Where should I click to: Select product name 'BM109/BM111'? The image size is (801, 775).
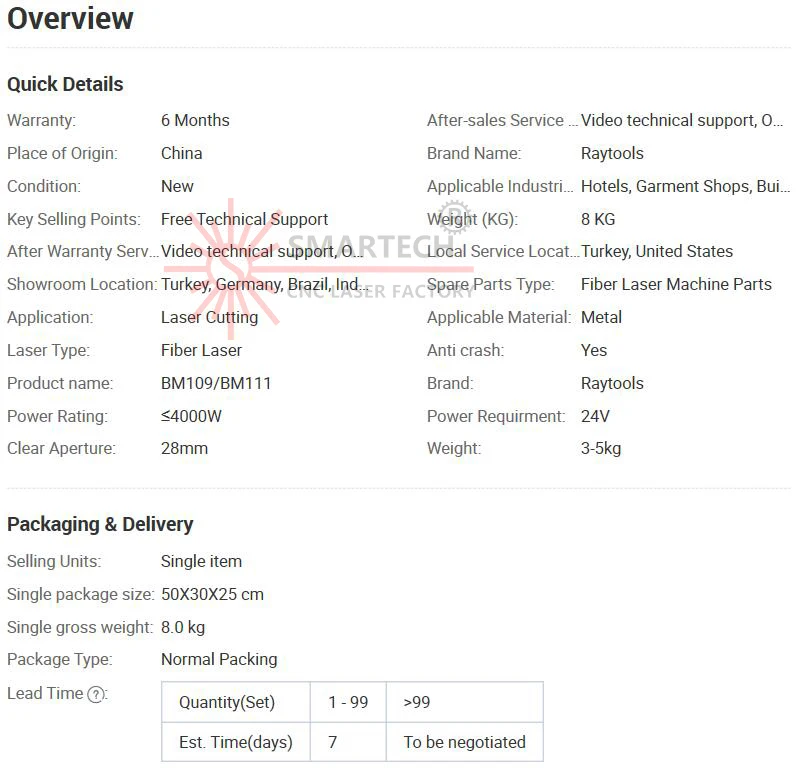click(x=216, y=384)
